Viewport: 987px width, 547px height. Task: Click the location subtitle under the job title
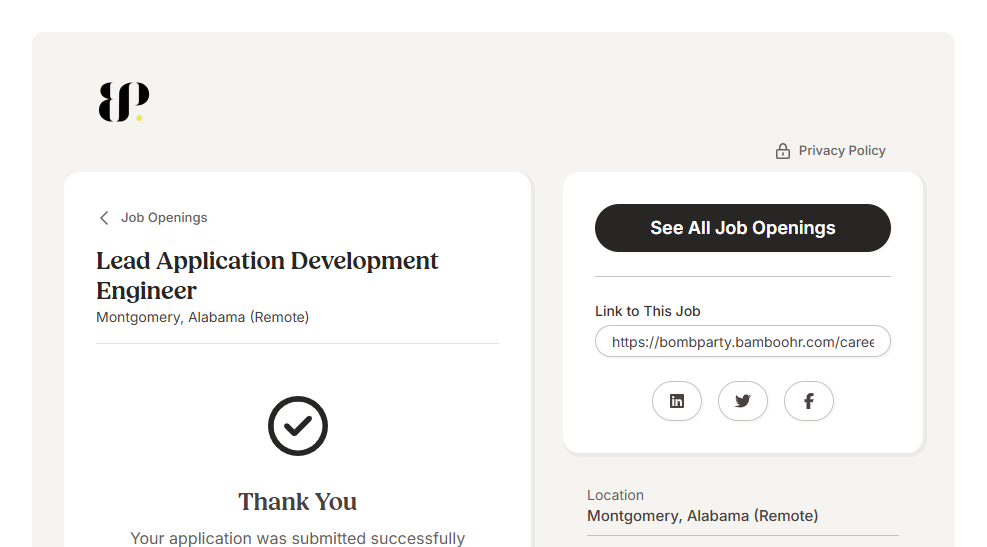point(202,317)
